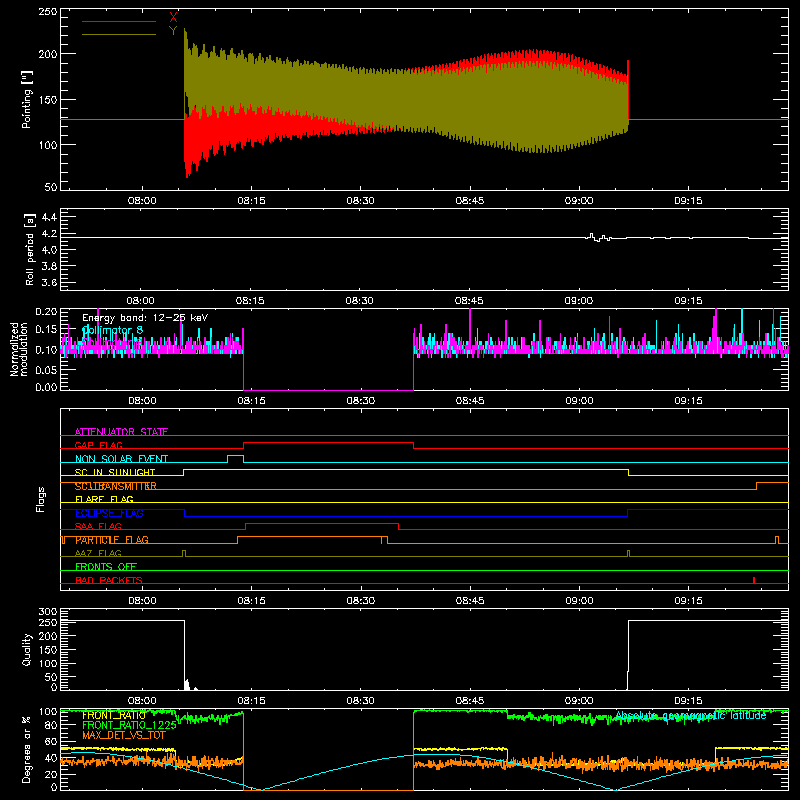The width and height of the screenshot is (800, 800).
Task: Click the cyan NON_SOLAR_EVENT raised pulse
Action: point(235,459)
